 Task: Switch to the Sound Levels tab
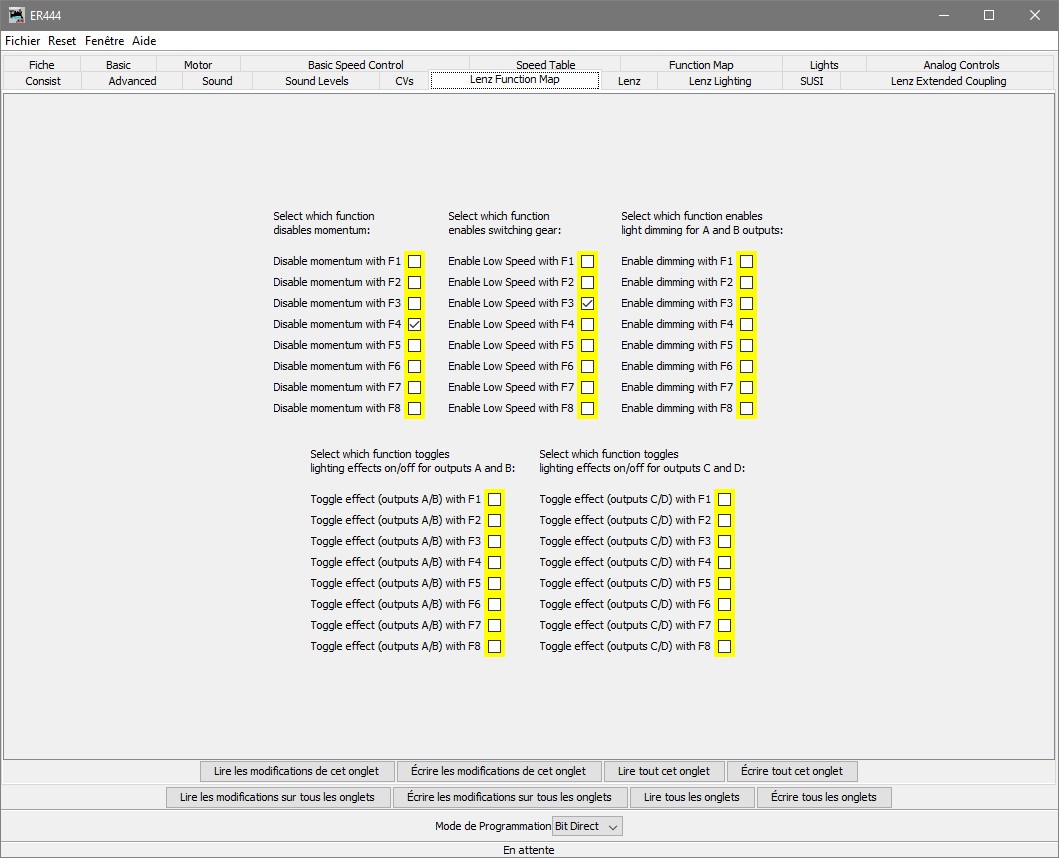(x=316, y=81)
